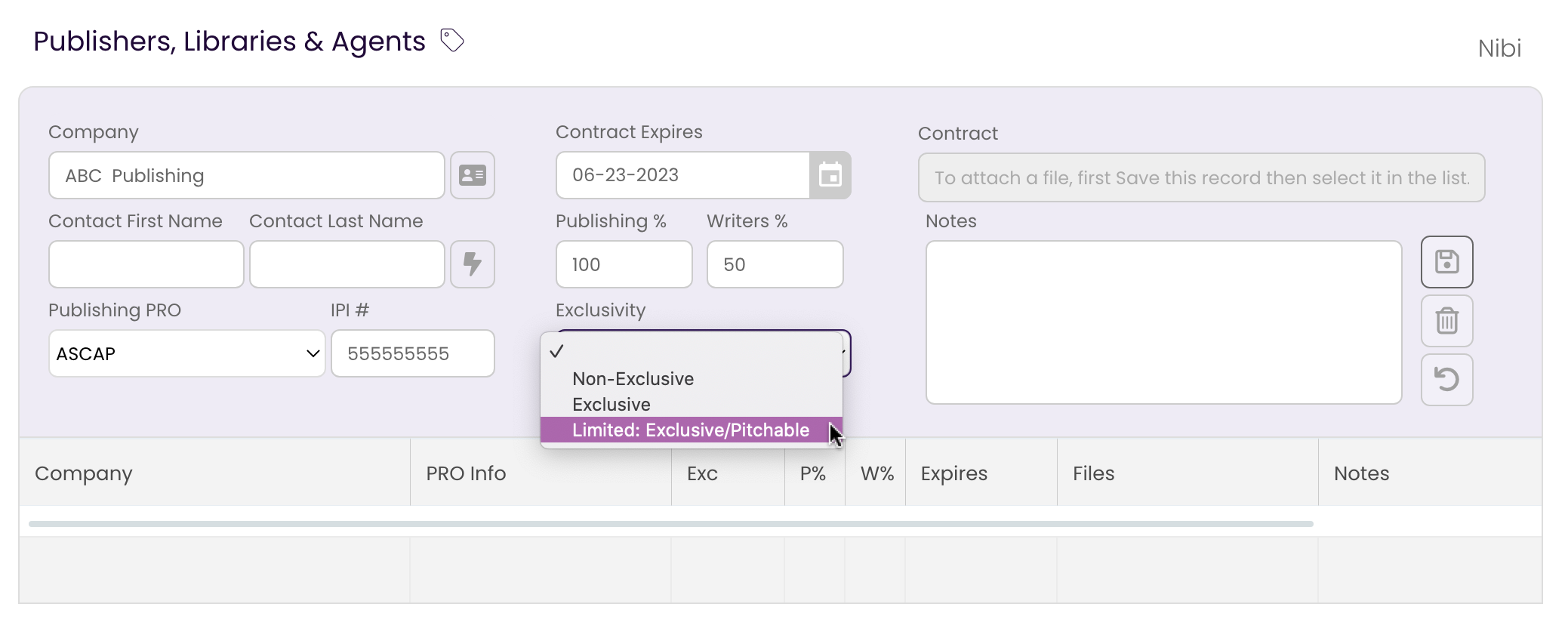This screenshot has height=638, width=1568.
Task: Click the Contract file attachment field
Action: click(x=1202, y=177)
